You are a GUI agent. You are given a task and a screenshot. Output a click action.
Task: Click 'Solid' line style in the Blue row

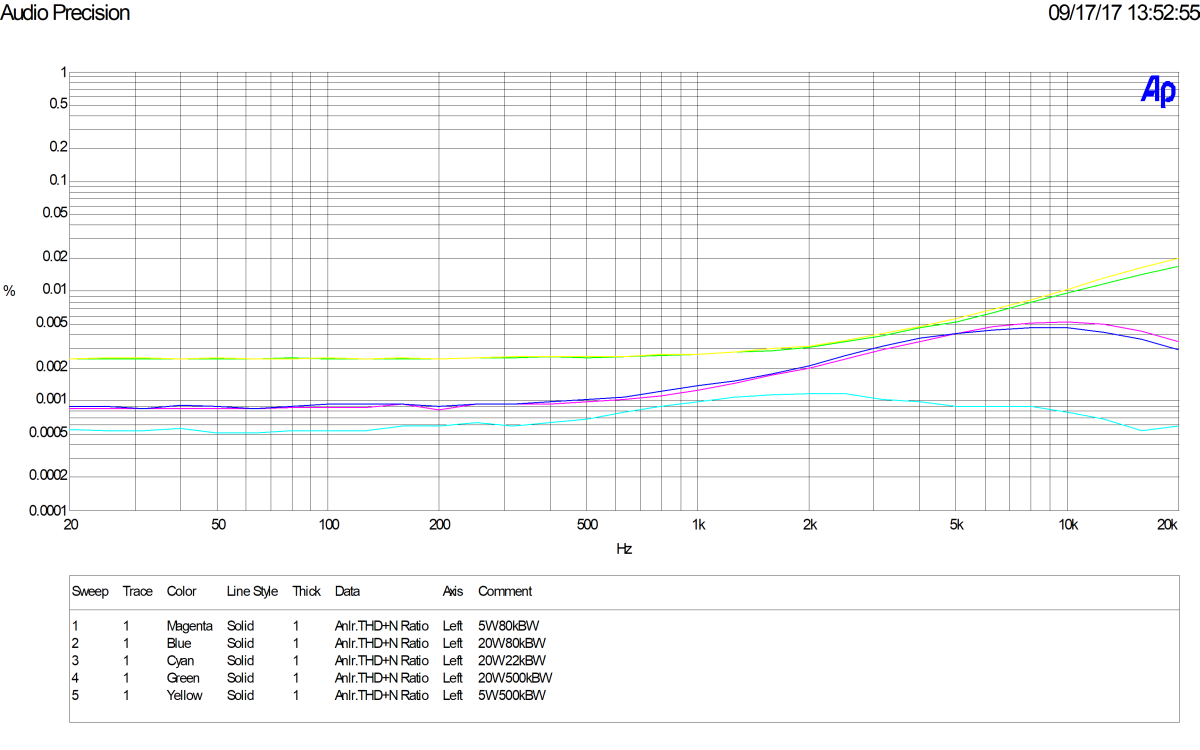click(x=240, y=643)
